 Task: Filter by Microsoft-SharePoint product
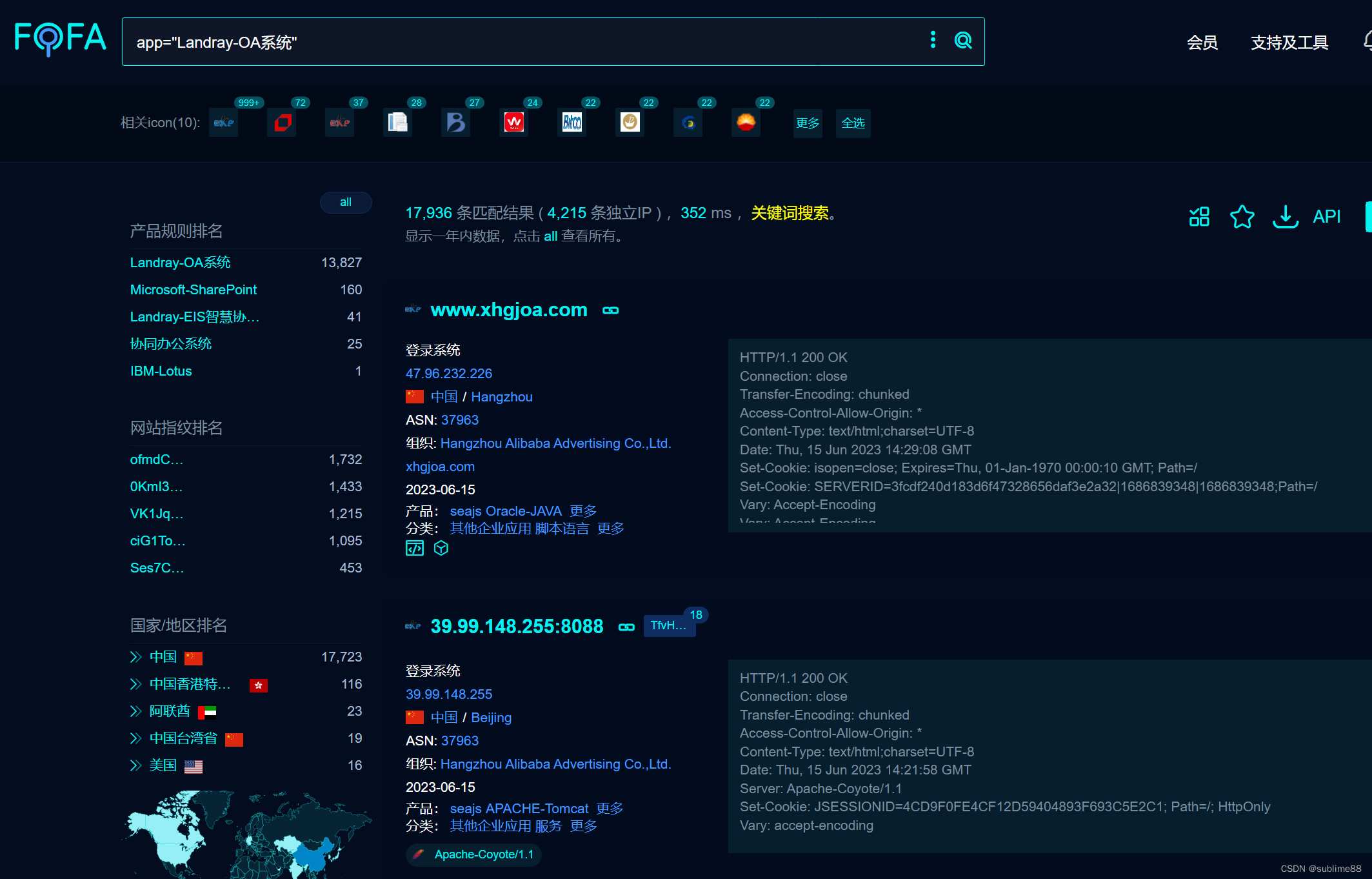(x=194, y=290)
